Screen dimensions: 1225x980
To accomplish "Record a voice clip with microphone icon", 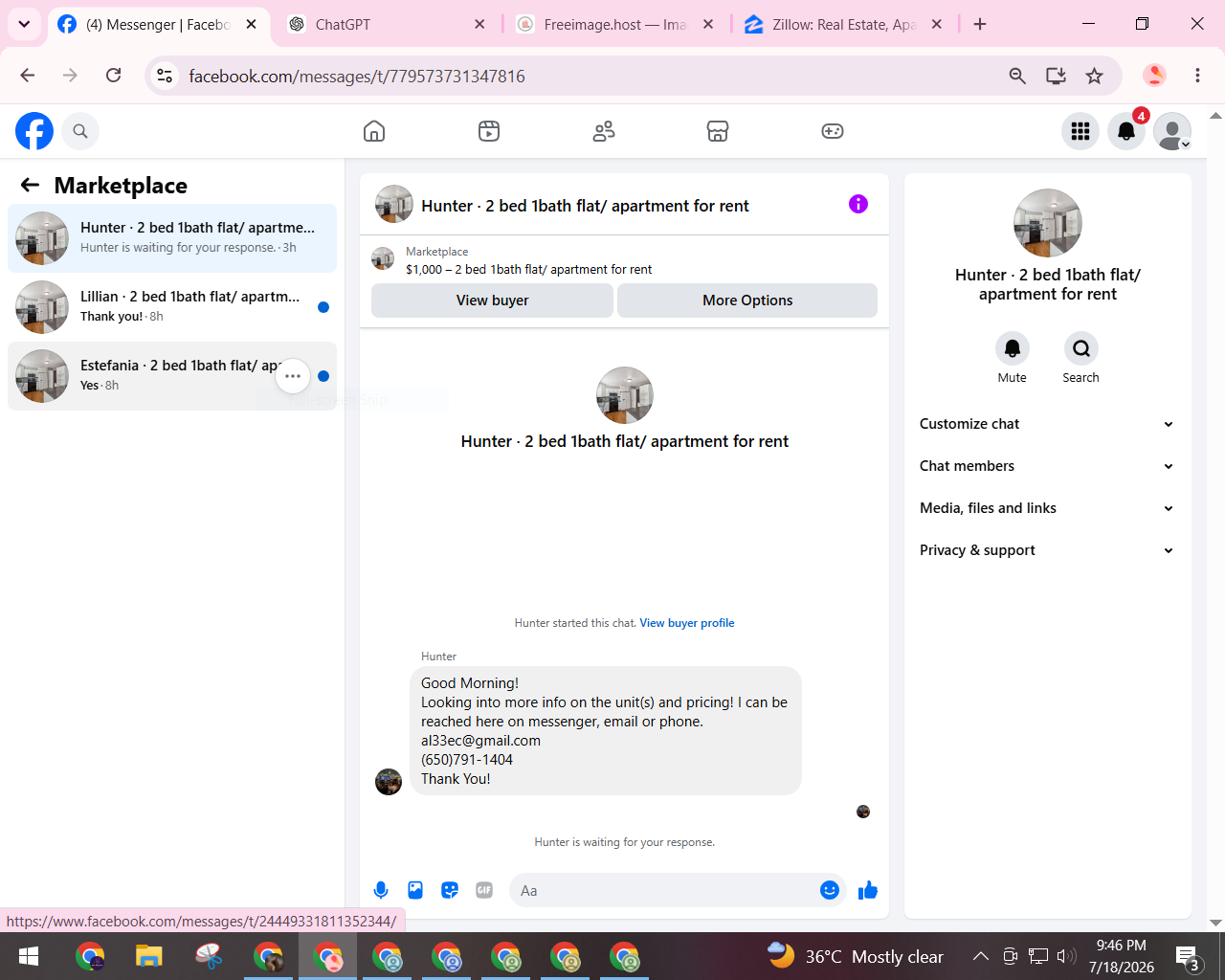I will (x=381, y=890).
